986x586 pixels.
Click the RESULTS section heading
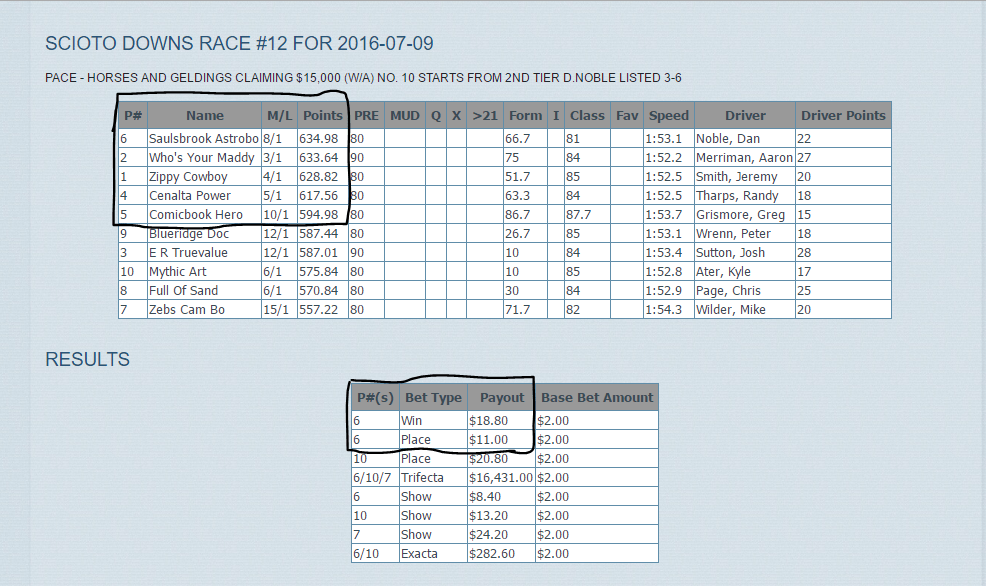coord(87,359)
